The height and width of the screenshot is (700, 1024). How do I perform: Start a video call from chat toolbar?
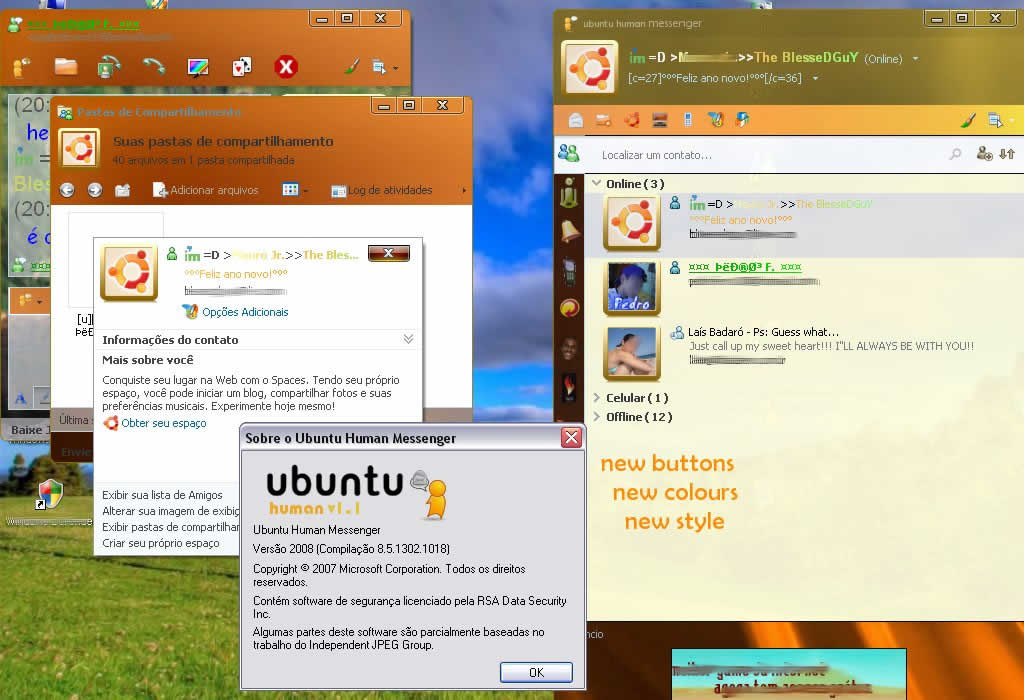[x=109, y=67]
